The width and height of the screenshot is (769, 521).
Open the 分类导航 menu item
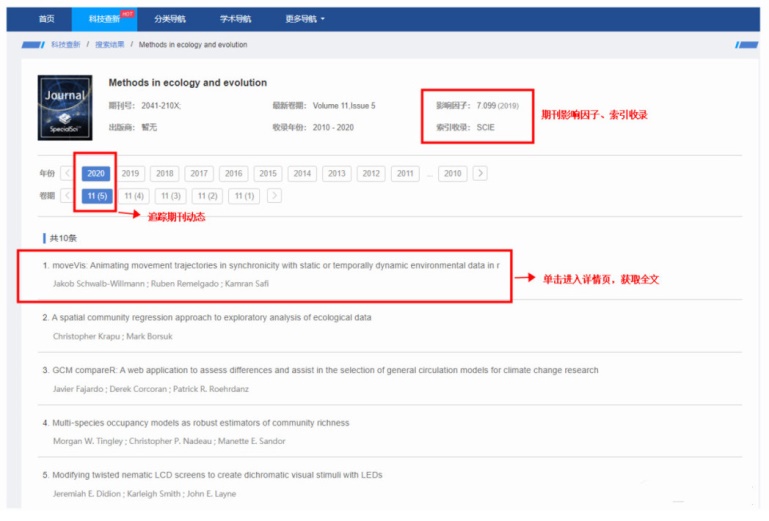[170, 19]
